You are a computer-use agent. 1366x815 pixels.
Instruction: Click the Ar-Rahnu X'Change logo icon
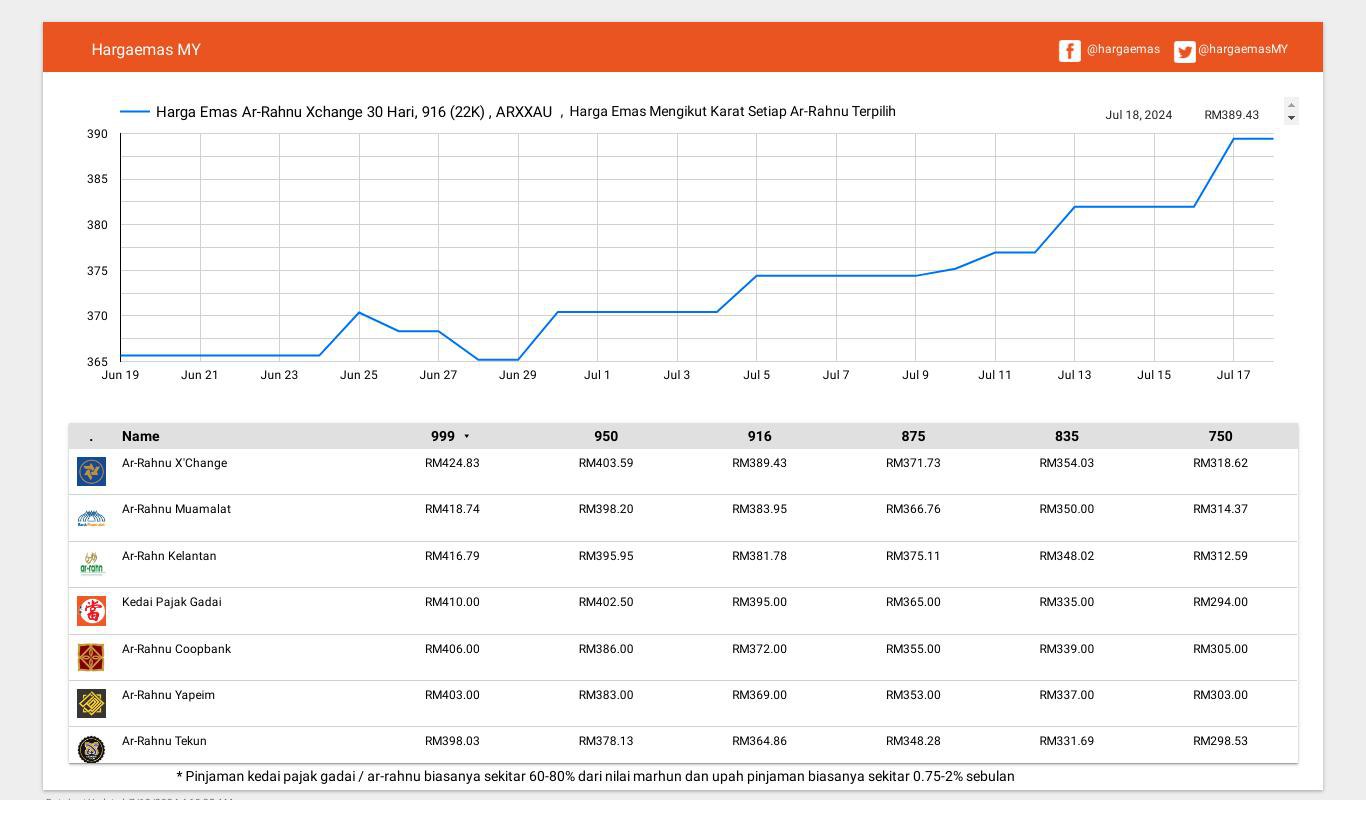(91, 471)
